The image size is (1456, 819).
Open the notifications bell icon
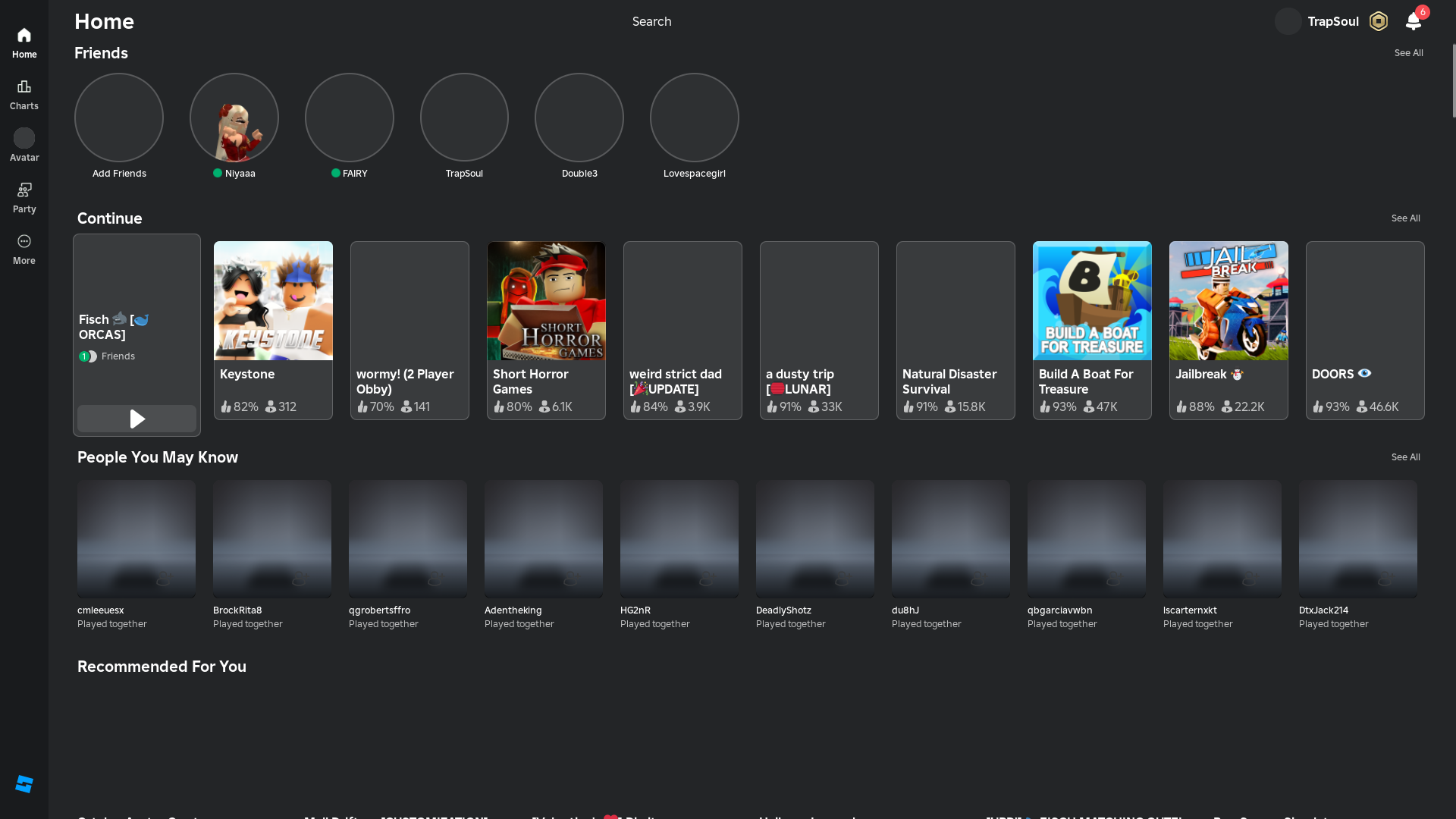point(1413,21)
